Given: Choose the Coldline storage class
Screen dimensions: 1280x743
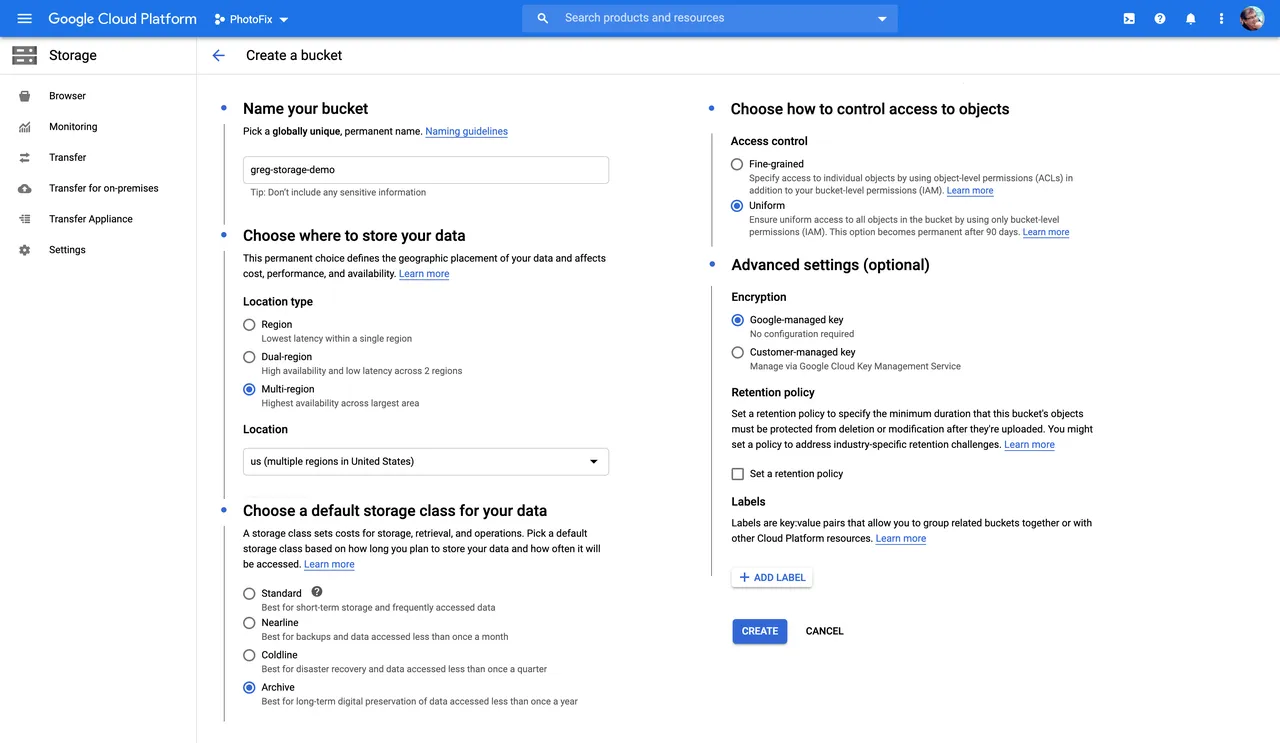Looking at the screenshot, I should [250, 655].
